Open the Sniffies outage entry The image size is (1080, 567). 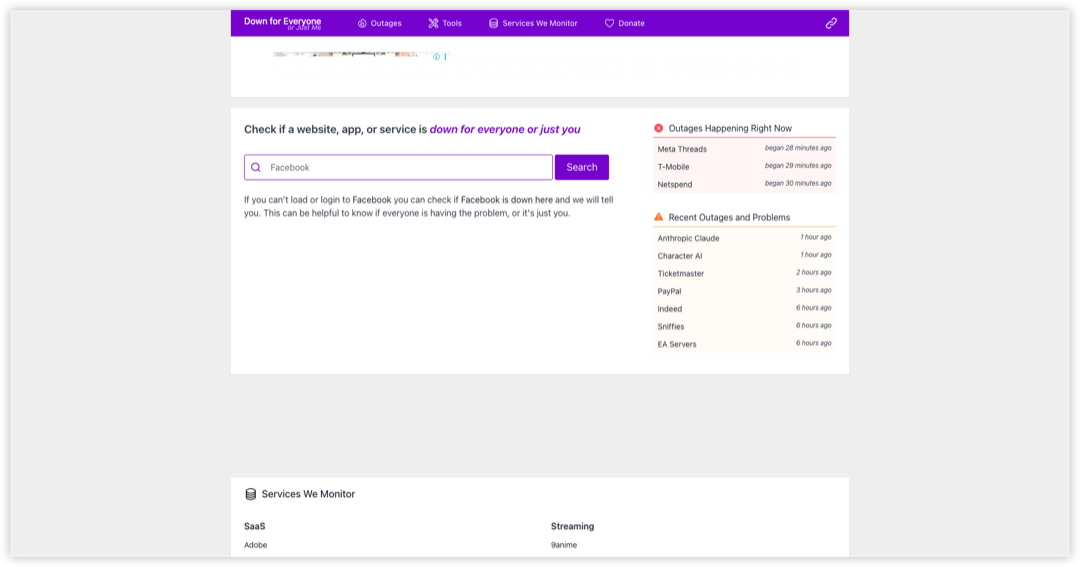[744, 327]
